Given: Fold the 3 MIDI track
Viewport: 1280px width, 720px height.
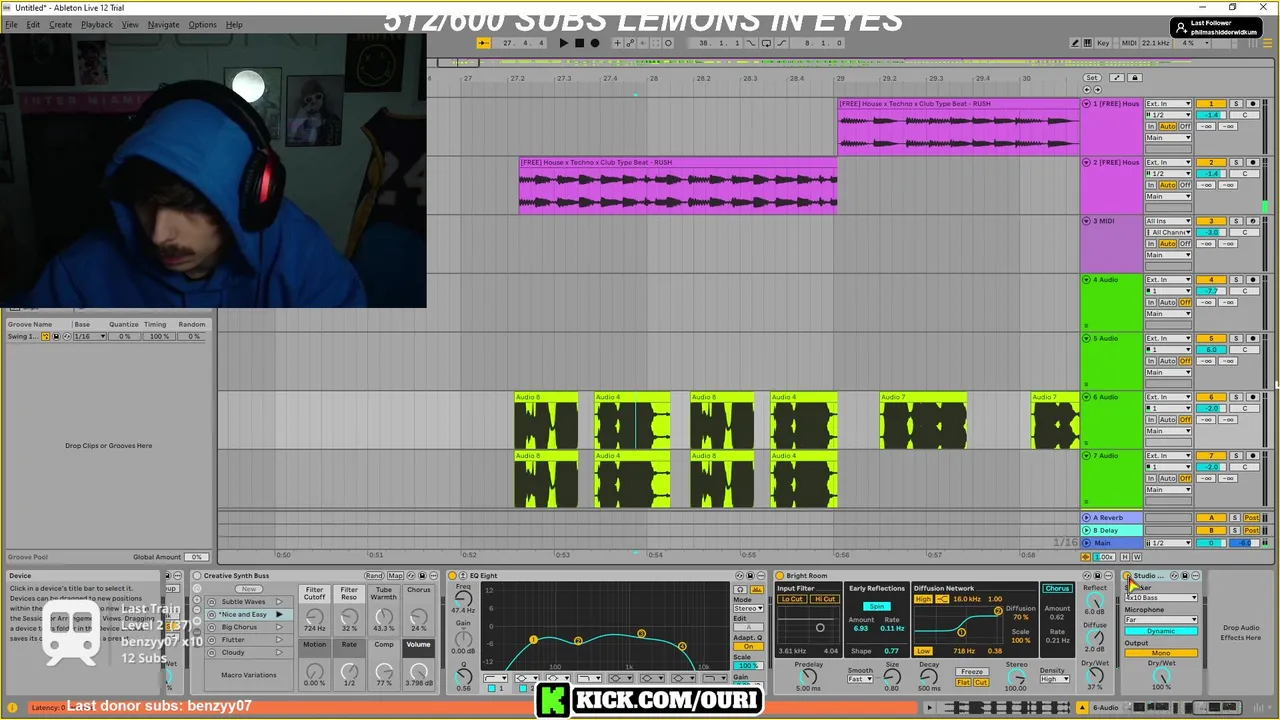Looking at the screenshot, I should point(1087,221).
